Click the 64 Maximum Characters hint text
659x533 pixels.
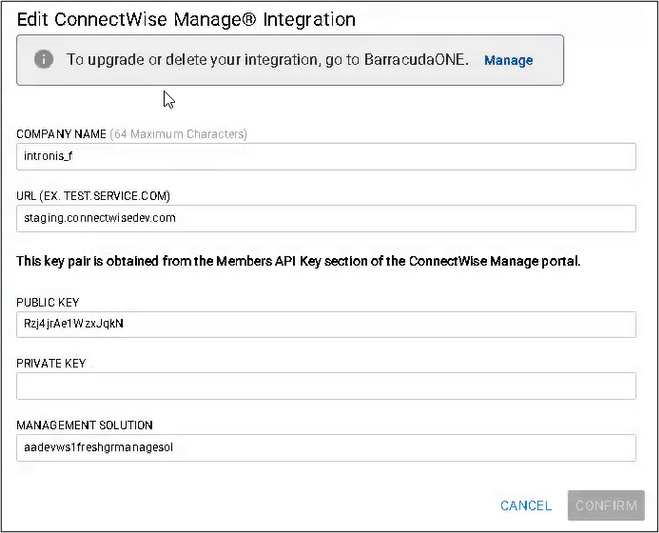click(177, 134)
